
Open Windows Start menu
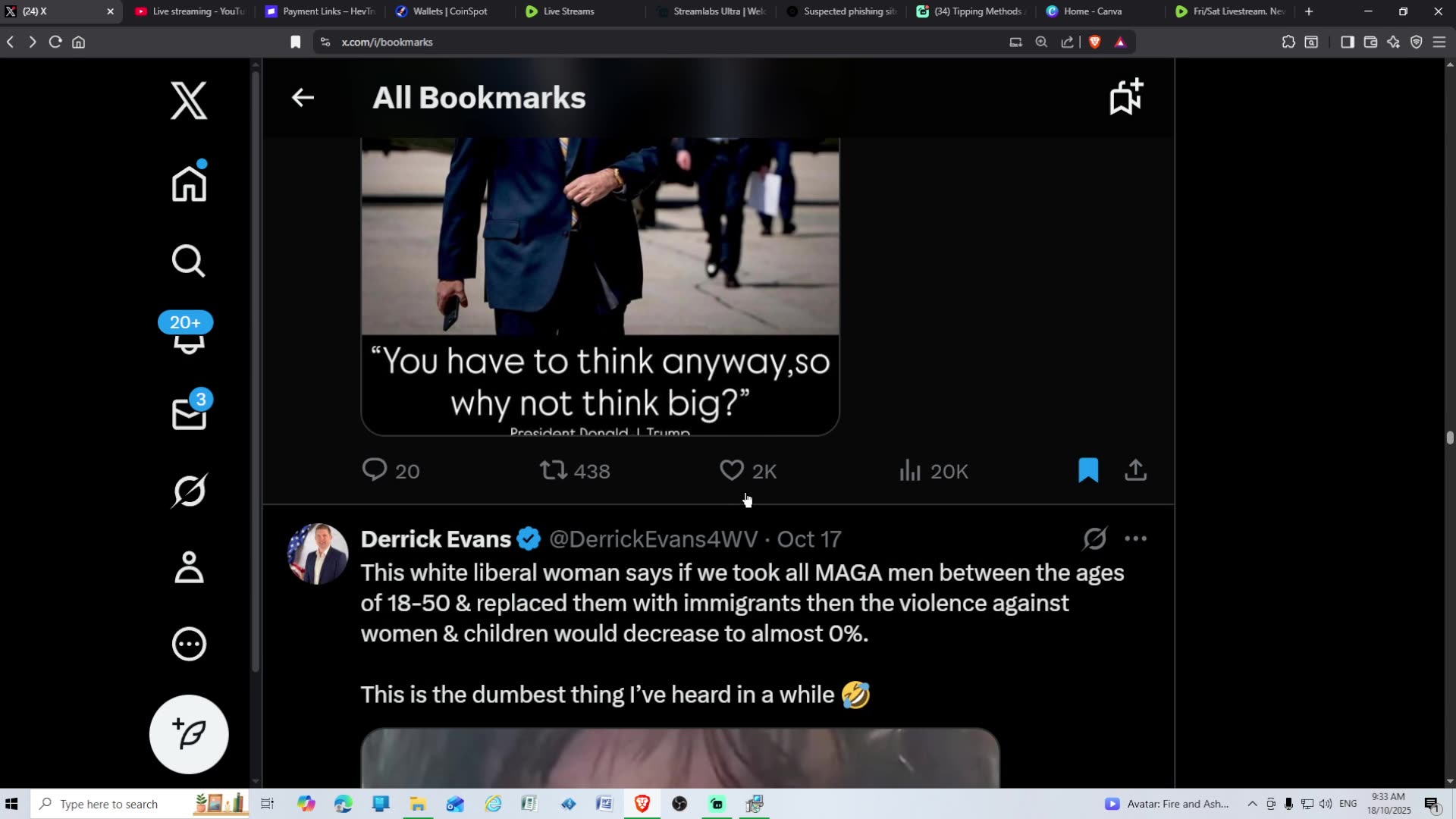pos(11,804)
